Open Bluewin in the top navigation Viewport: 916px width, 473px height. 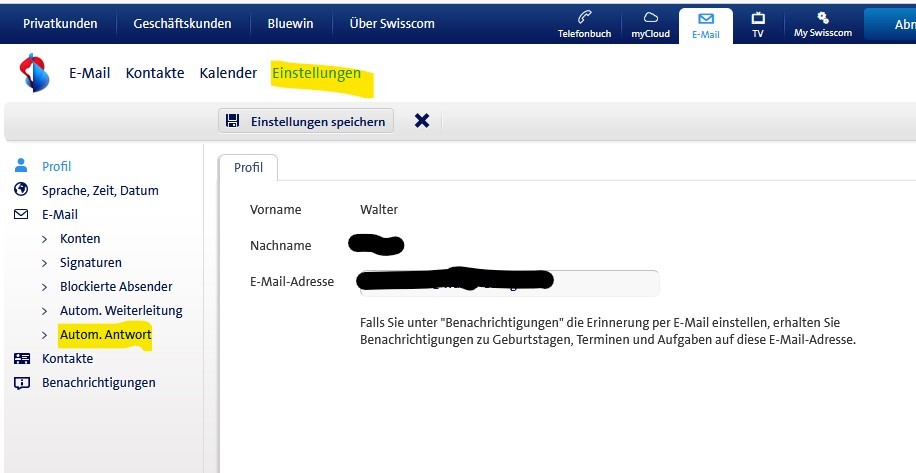pos(290,24)
